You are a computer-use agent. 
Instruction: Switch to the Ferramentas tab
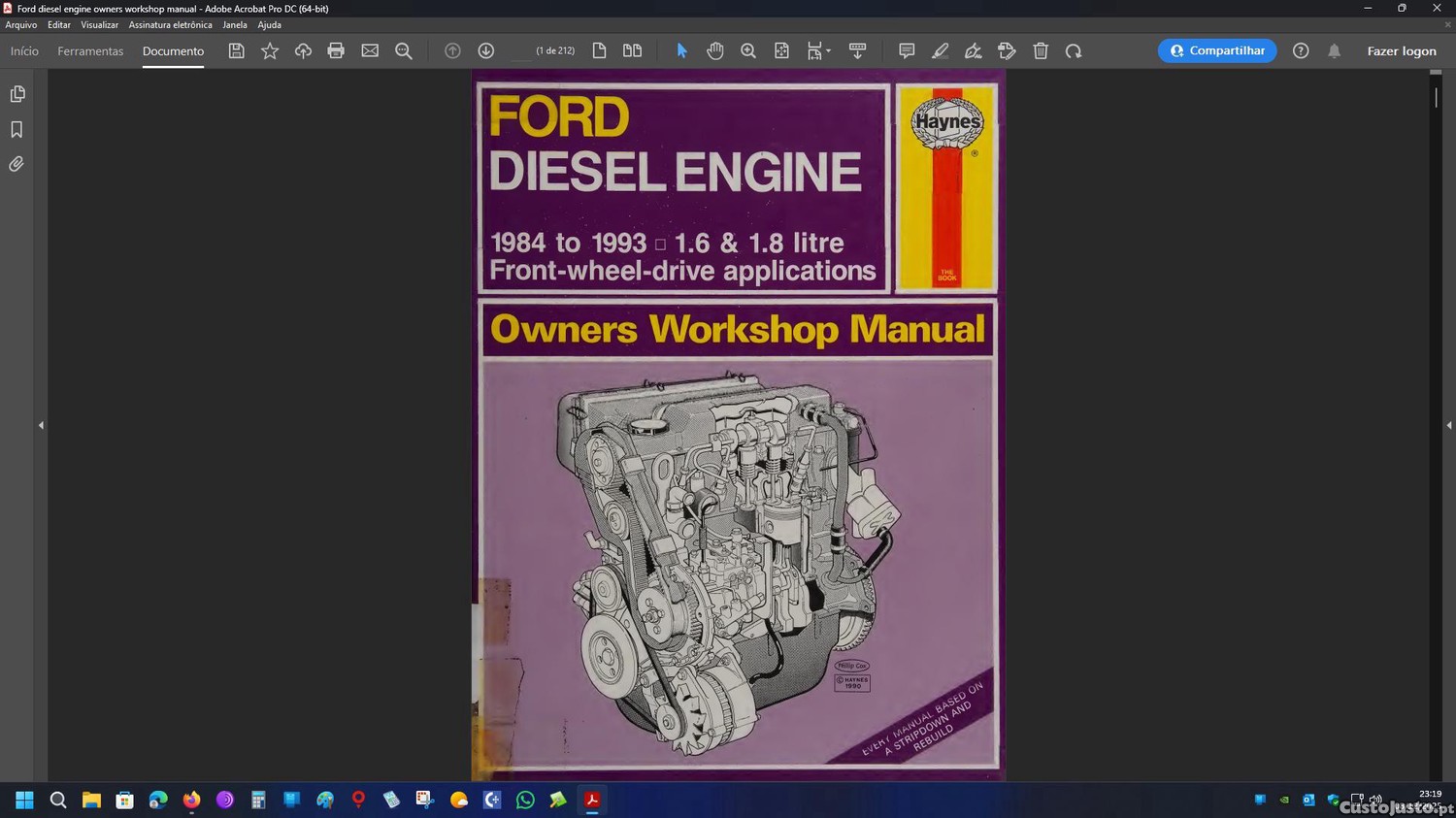[90, 50]
